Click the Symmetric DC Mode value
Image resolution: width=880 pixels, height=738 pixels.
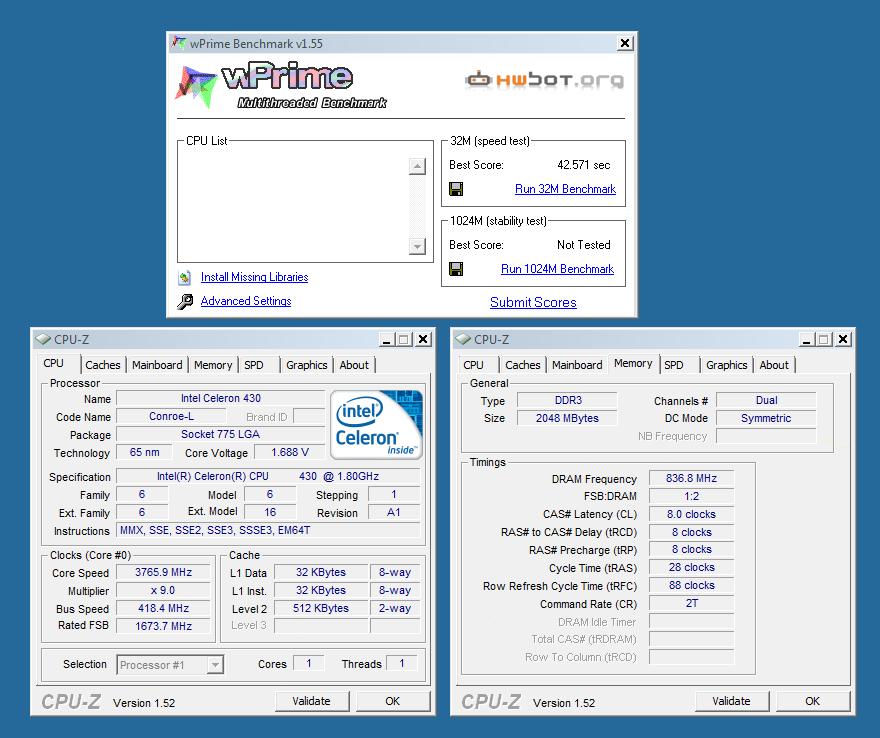coord(766,418)
